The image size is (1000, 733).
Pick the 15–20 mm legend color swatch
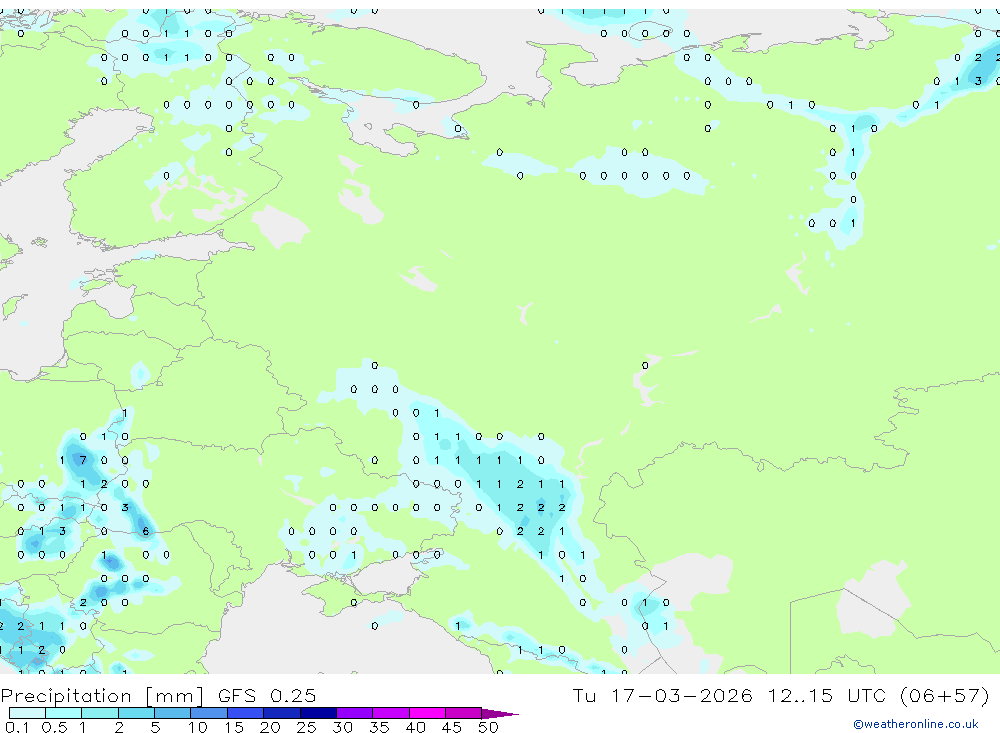[246, 713]
